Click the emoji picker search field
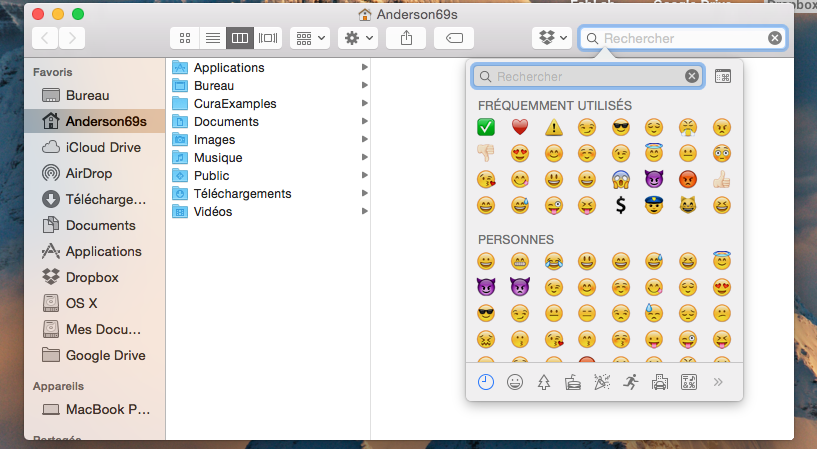The image size is (817, 449). [588, 77]
